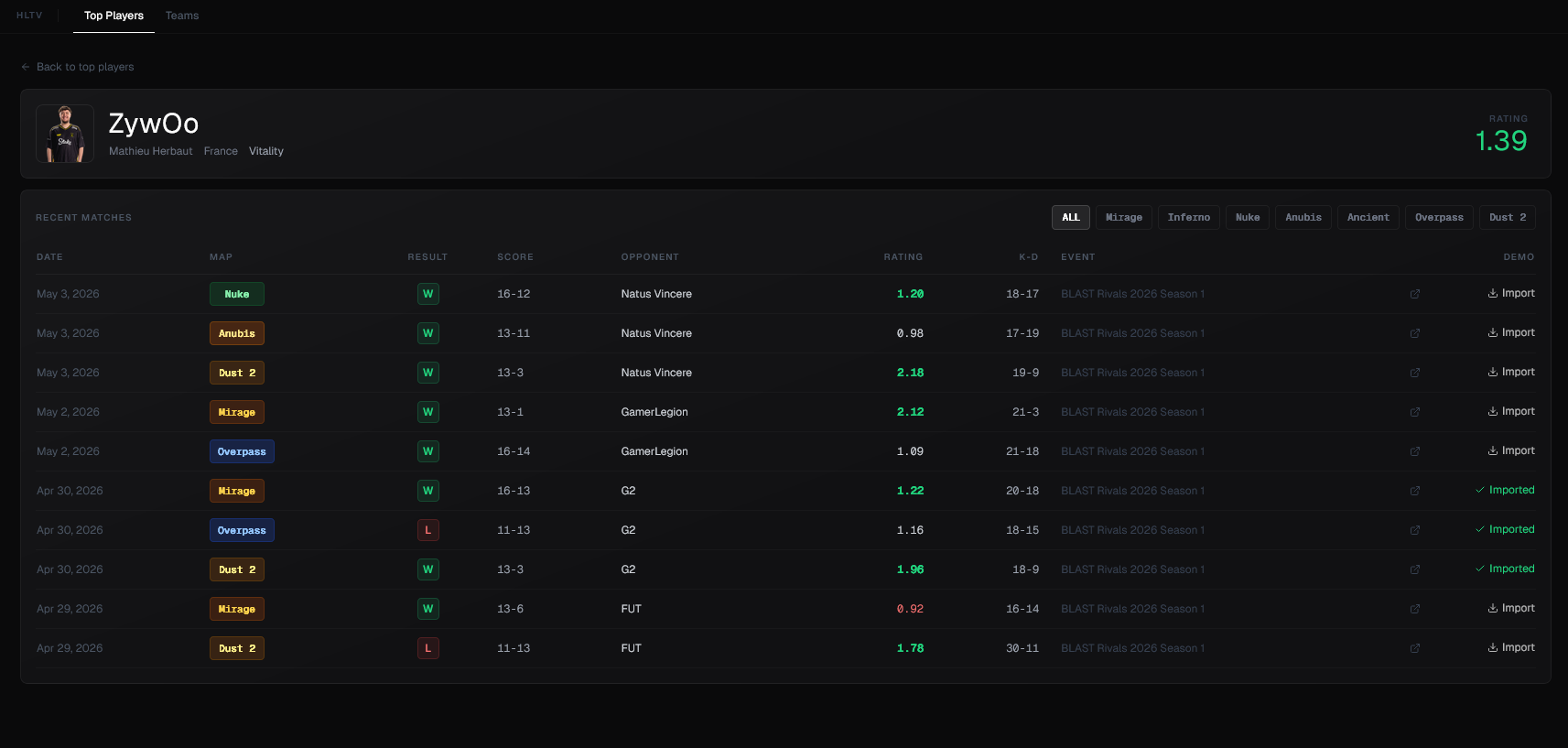Click the 2.18 rating value
1568x748 pixels.
click(910, 373)
